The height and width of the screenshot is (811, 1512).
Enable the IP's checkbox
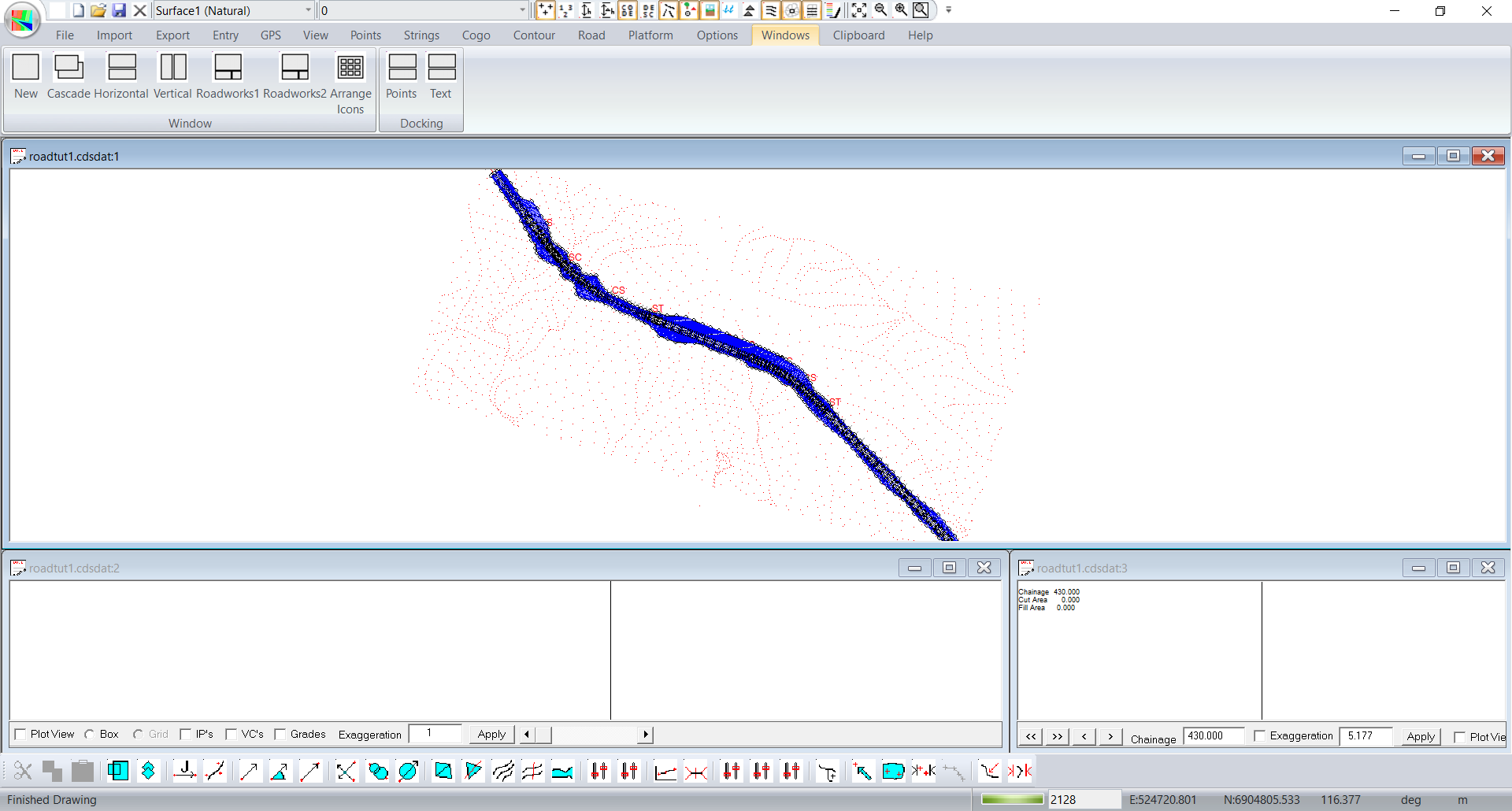click(x=186, y=734)
